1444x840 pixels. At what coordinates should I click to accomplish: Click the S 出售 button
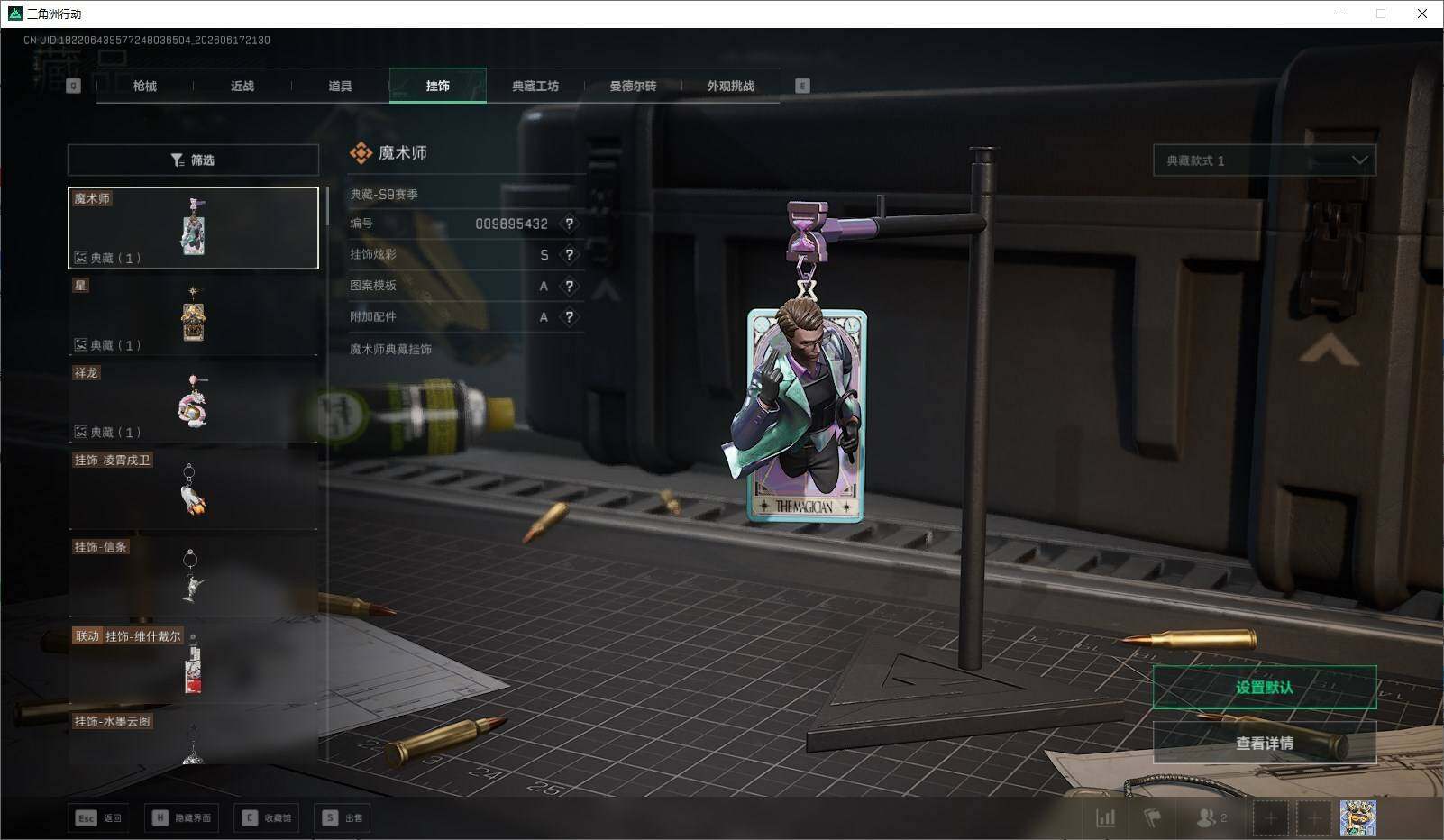[x=343, y=817]
